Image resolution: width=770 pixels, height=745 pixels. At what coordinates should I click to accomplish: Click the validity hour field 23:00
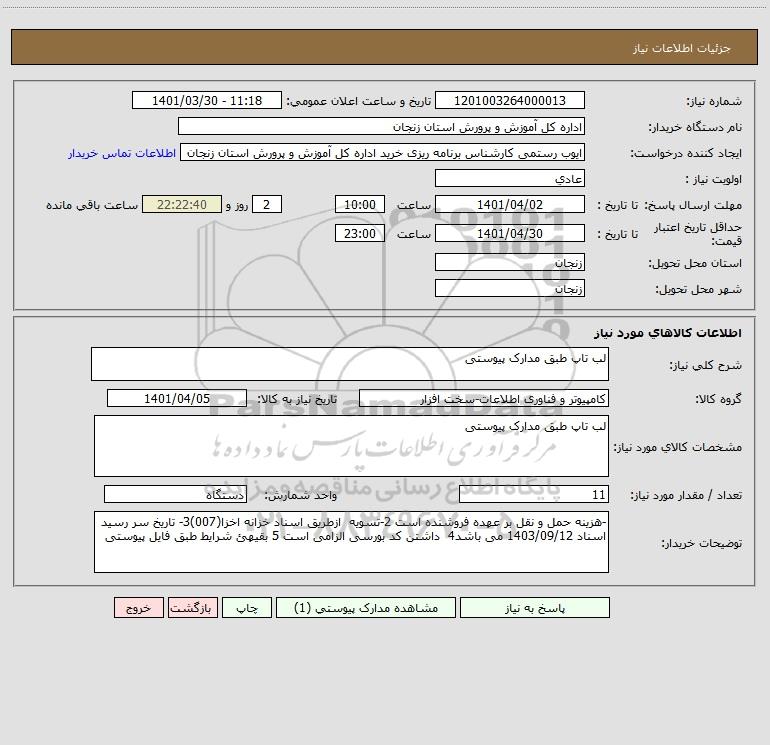coord(359,233)
